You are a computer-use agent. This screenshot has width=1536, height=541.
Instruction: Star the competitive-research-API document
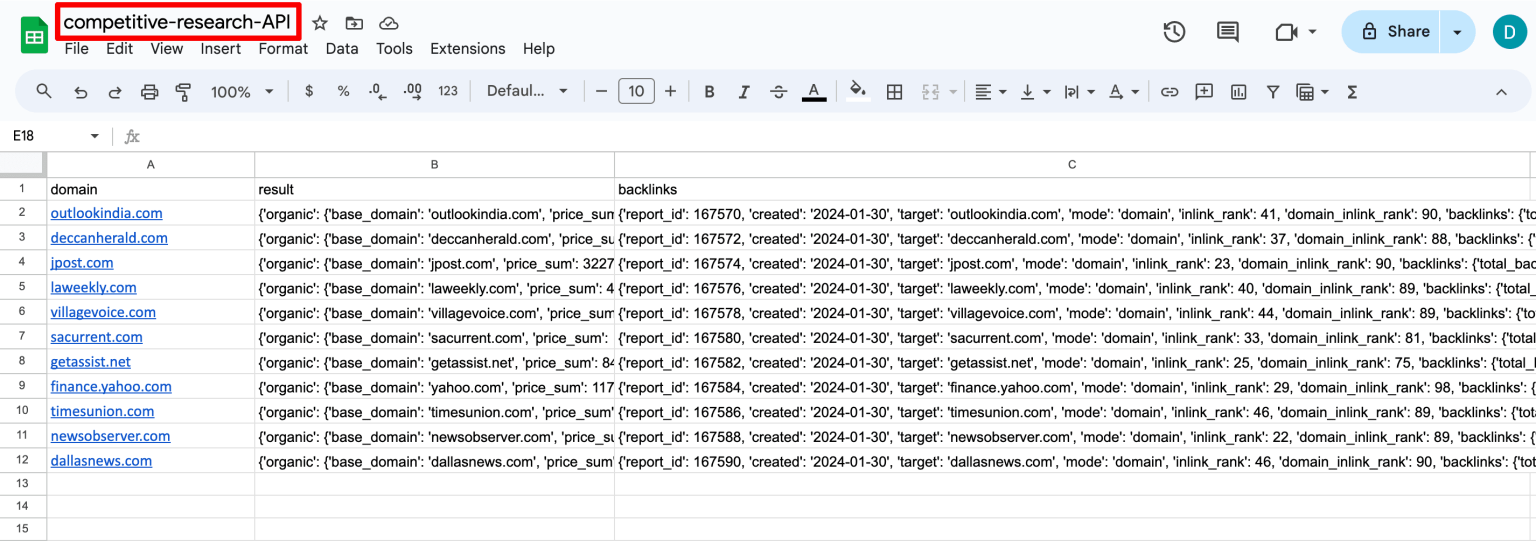320,23
